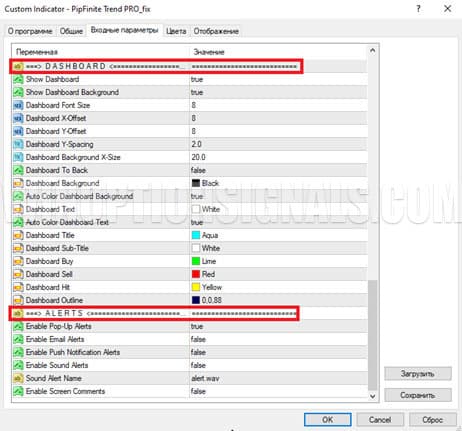Toggle Dashboard To Back false value
Viewport: 462px width, 431px height.
[279, 170]
